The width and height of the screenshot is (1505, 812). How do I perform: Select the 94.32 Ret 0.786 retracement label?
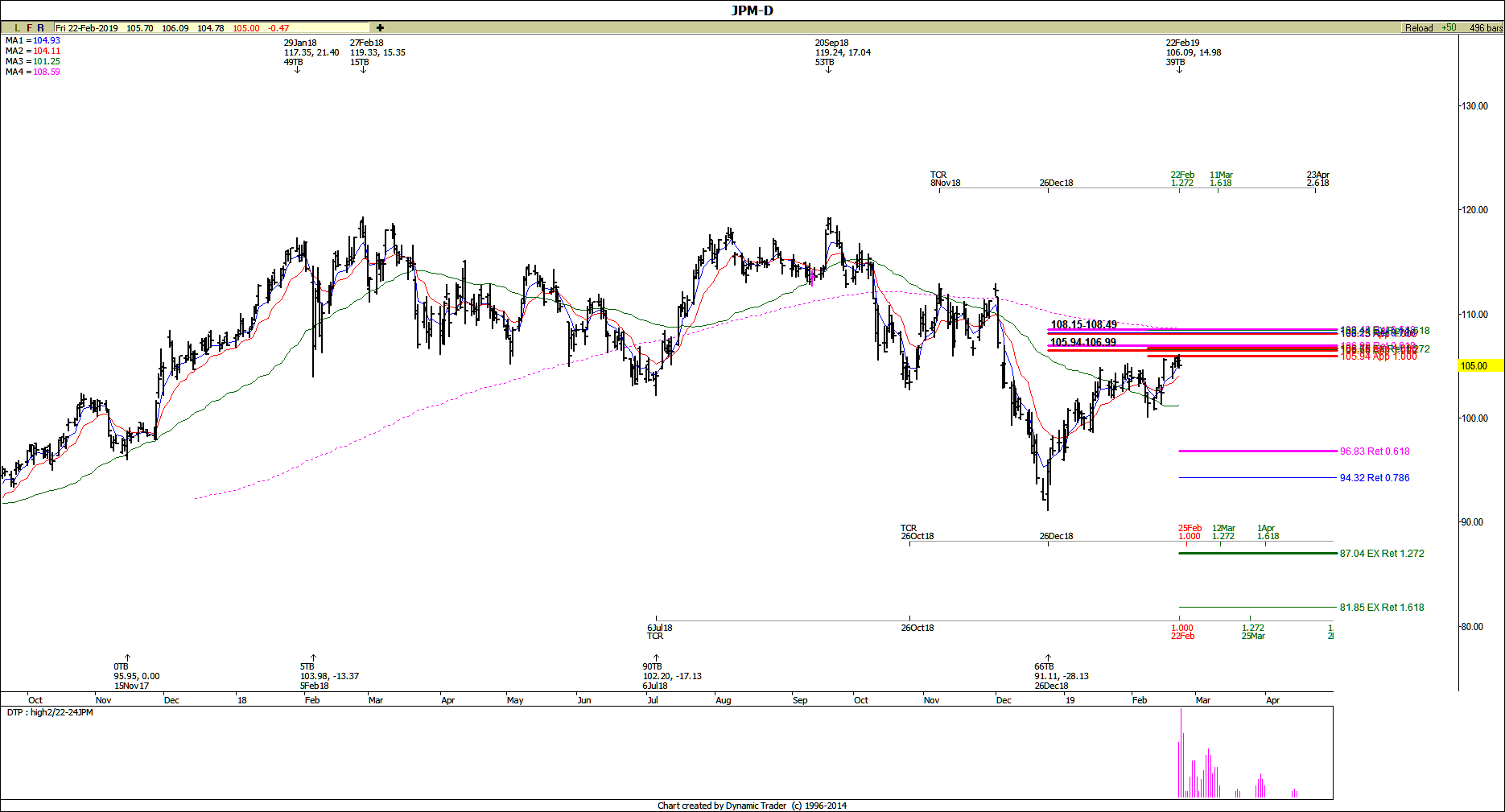pyautogui.click(x=1374, y=478)
